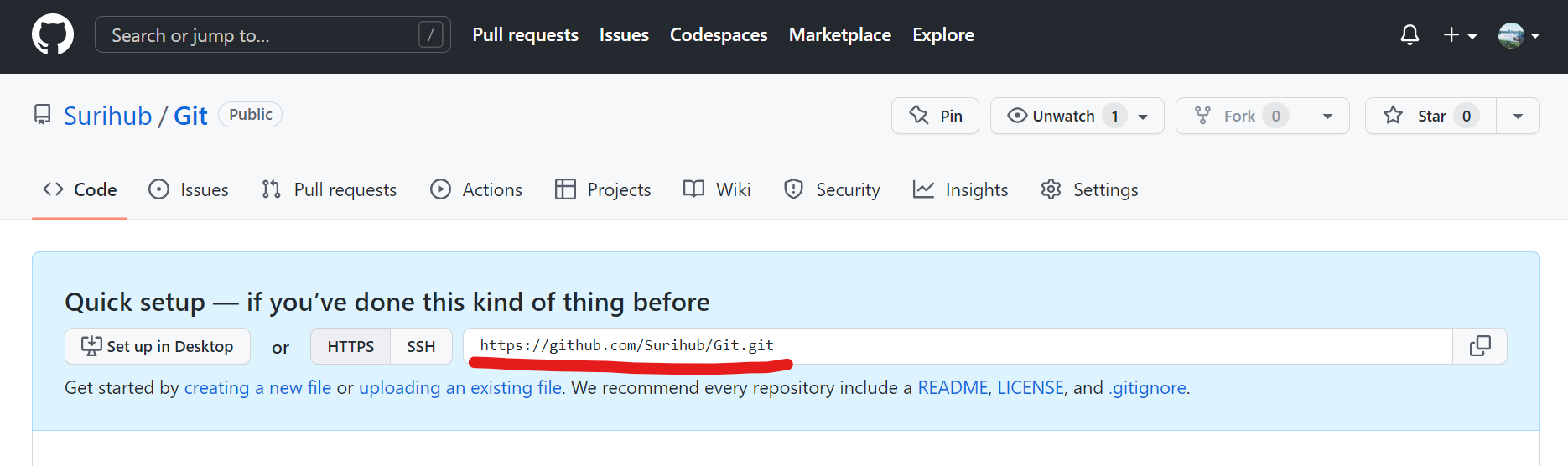Click the Public visibility label
The height and width of the screenshot is (466, 1568).
point(250,115)
